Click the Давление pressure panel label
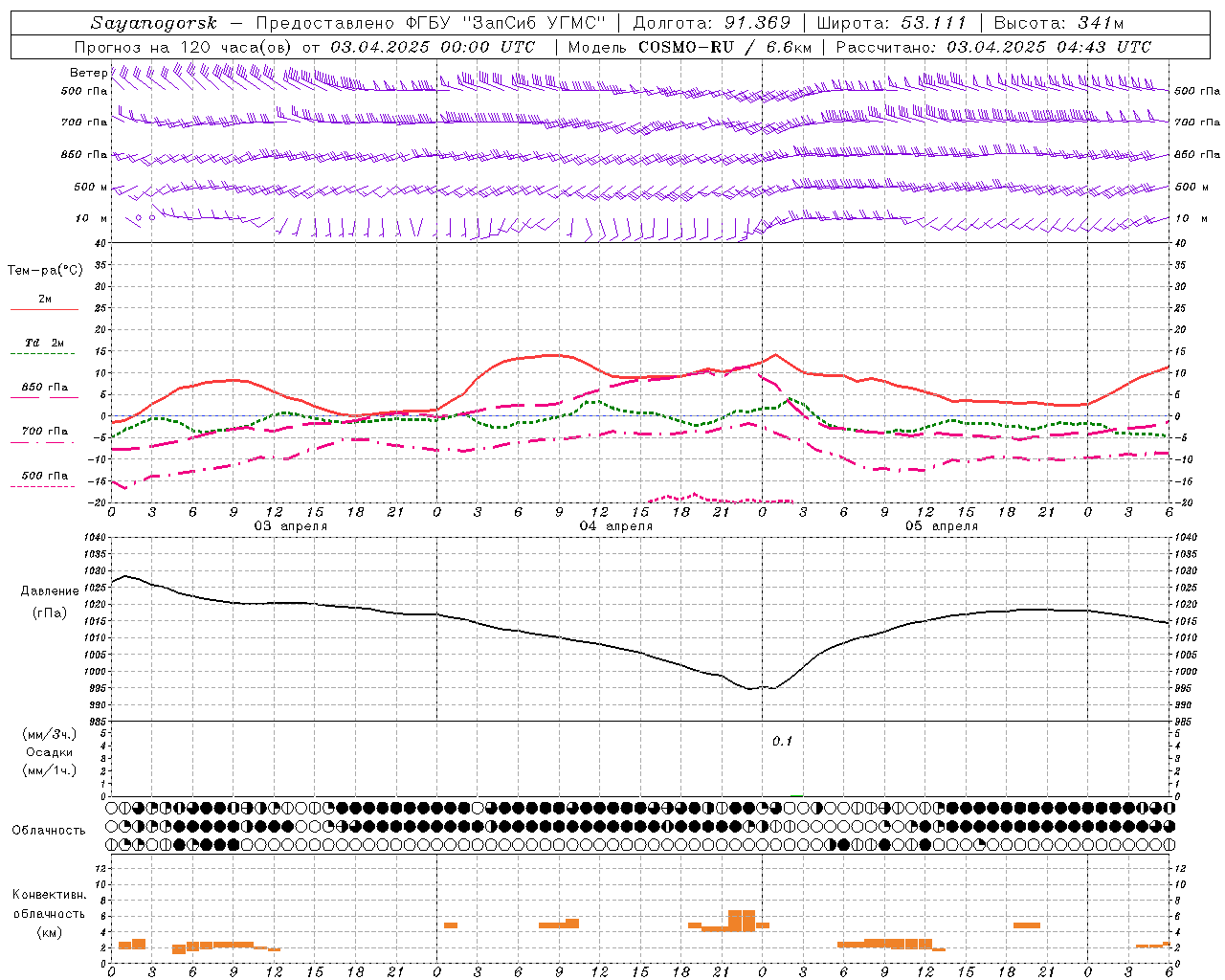 (x=50, y=591)
